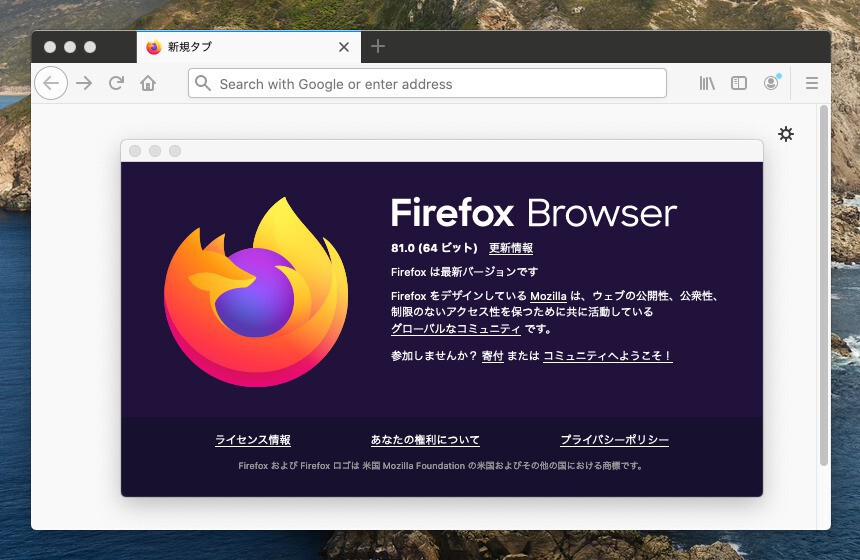Image resolution: width=860 pixels, height=560 pixels.
Task: Click the 寄付 donate link
Action: coord(493,355)
